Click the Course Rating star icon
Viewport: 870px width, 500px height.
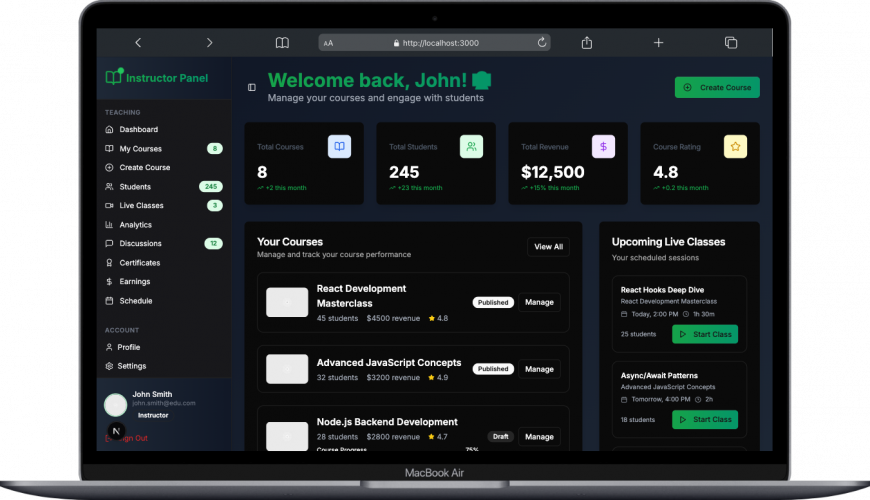point(735,147)
